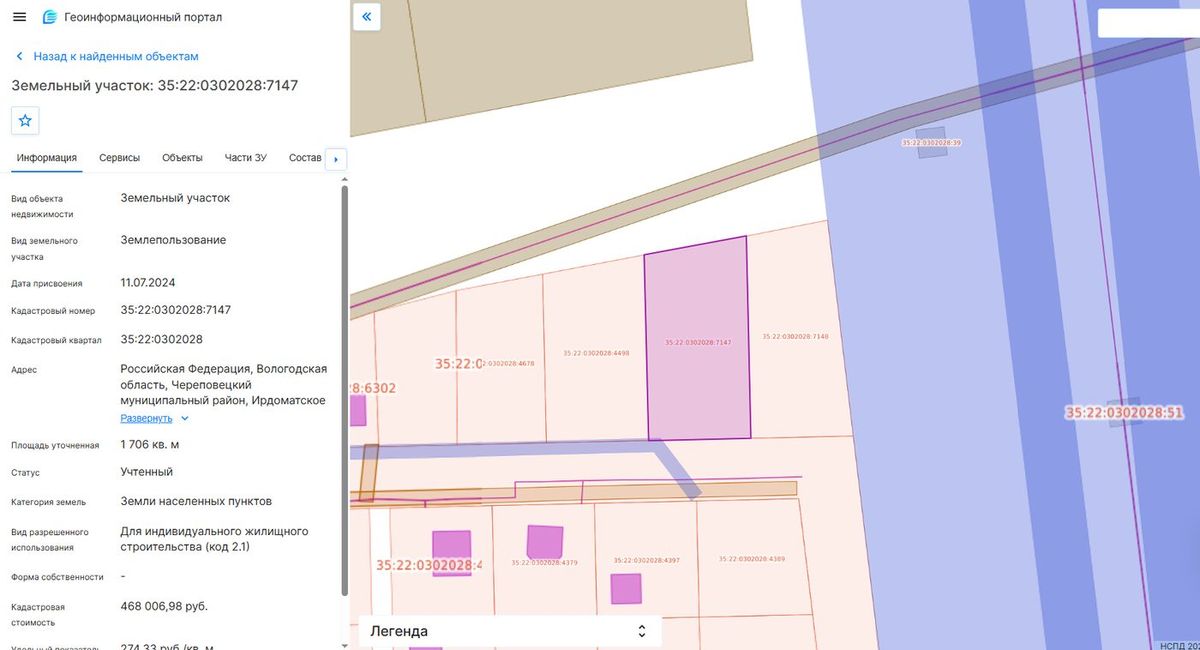Click the Геоинформационный портал logo icon
The width and height of the screenshot is (1200, 650).
click(x=50, y=17)
